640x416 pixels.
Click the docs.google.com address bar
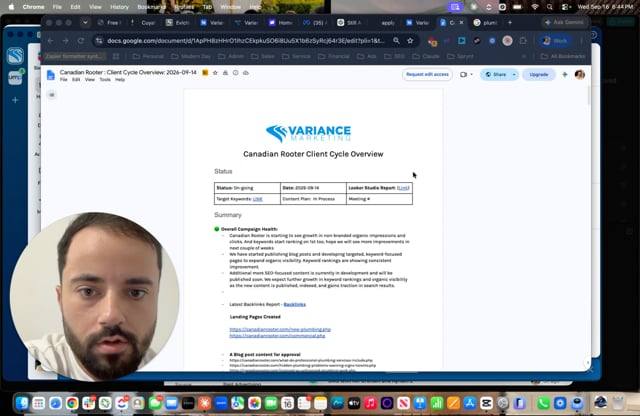pos(245,41)
